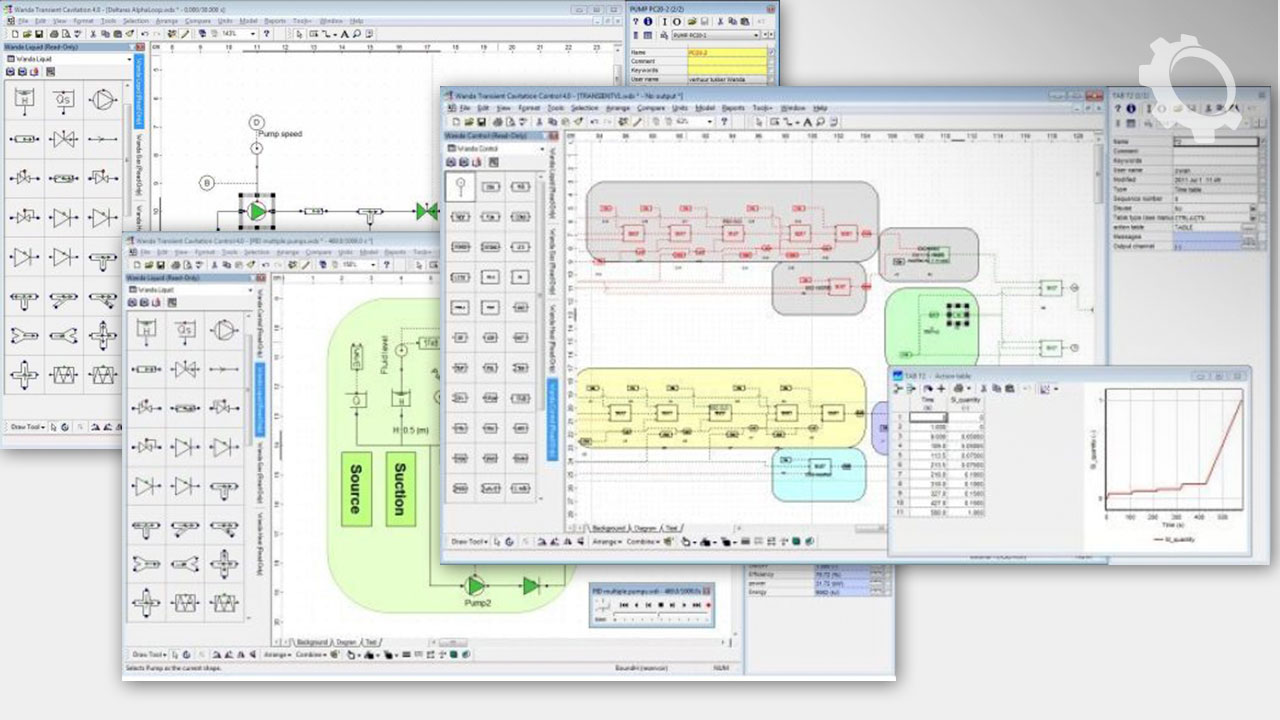This screenshot has width=1280, height=720.
Task: Open the 143% zoom level dropdown
Action: click(x=253, y=33)
